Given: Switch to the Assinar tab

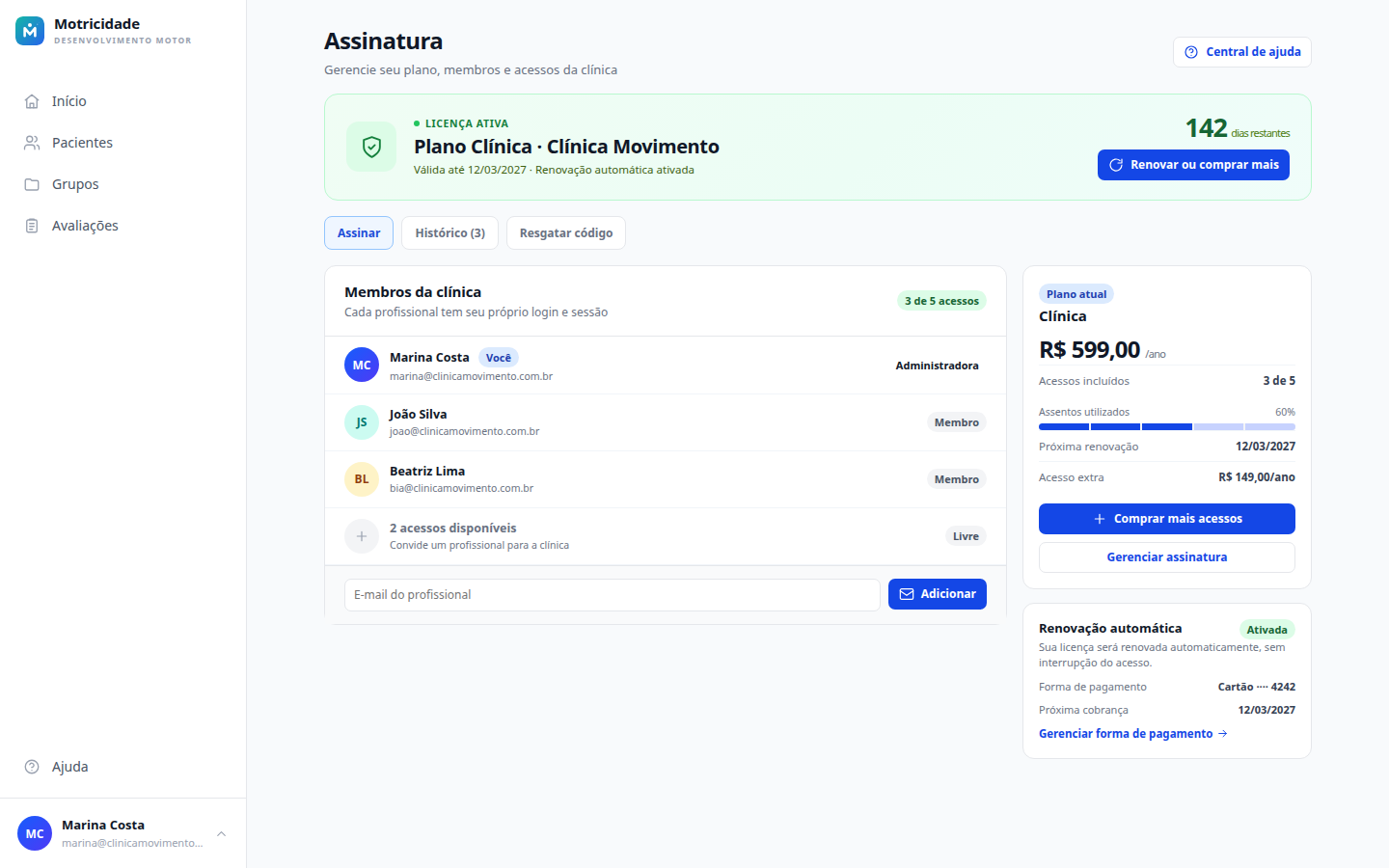Looking at the screenshot, I should (359, 233).
